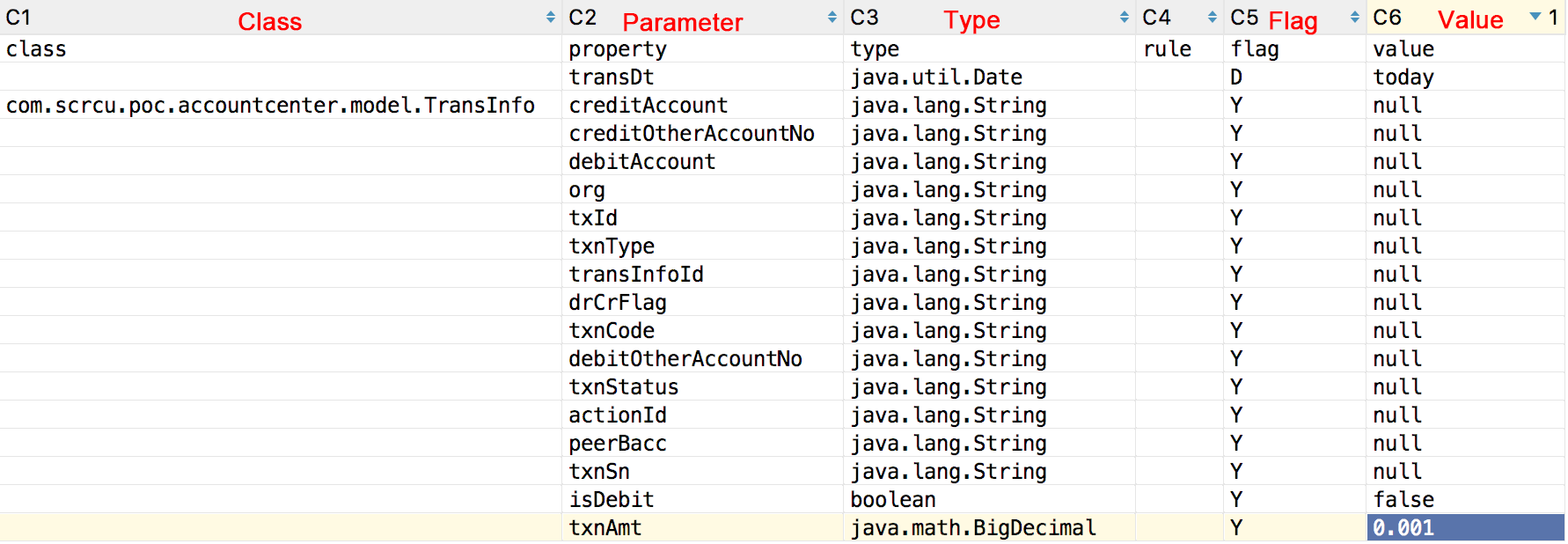The height and width of the screenshot is (544, 1568).
Task: Click the Y flag in txnAmt row
Action: coord(1295,527)
